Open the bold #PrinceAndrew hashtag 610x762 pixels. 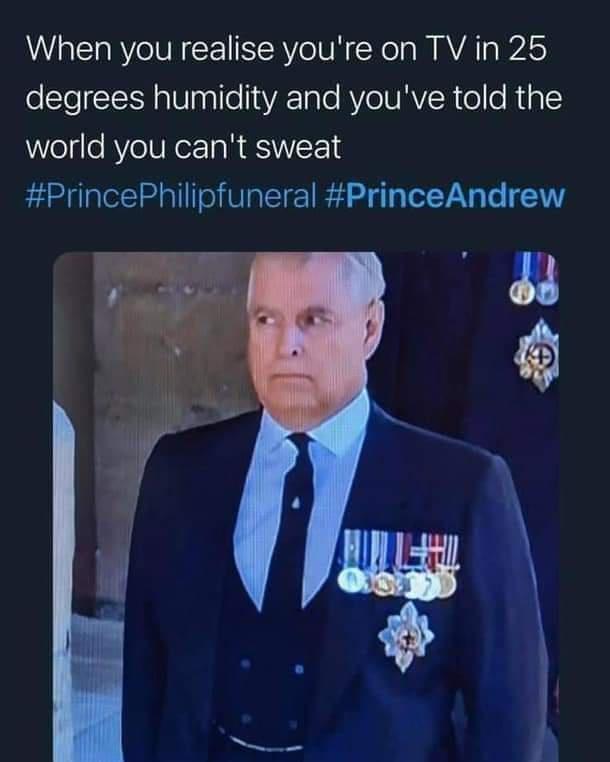point(443,195)
